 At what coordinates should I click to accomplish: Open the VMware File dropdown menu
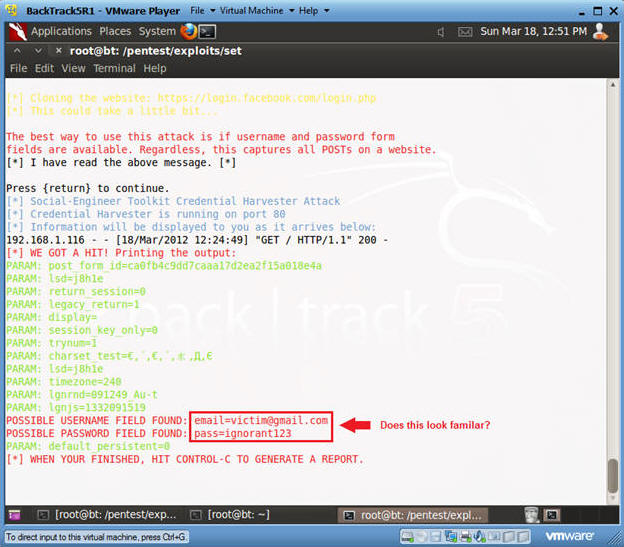202,11
